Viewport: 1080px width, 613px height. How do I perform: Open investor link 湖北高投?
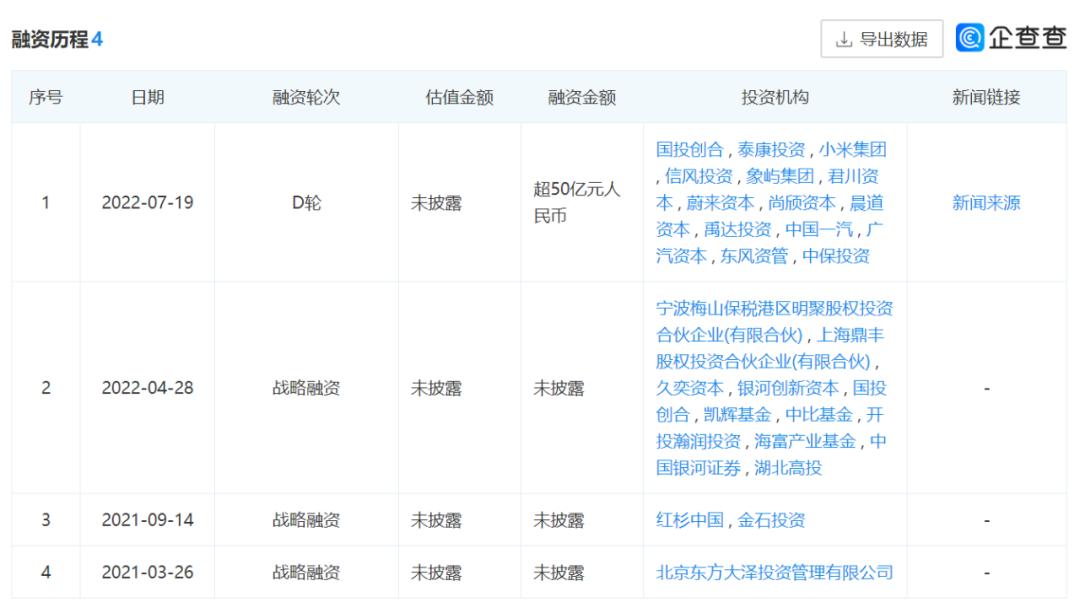[788, 468]
